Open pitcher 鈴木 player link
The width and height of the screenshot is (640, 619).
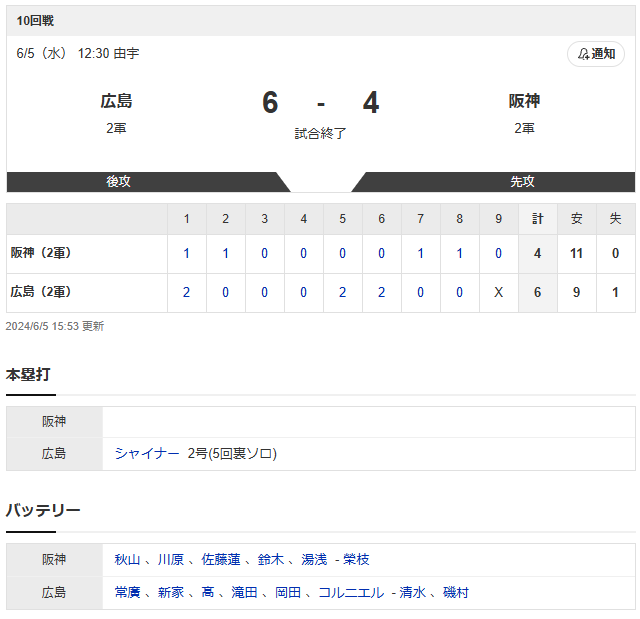(x=271, y=559)
